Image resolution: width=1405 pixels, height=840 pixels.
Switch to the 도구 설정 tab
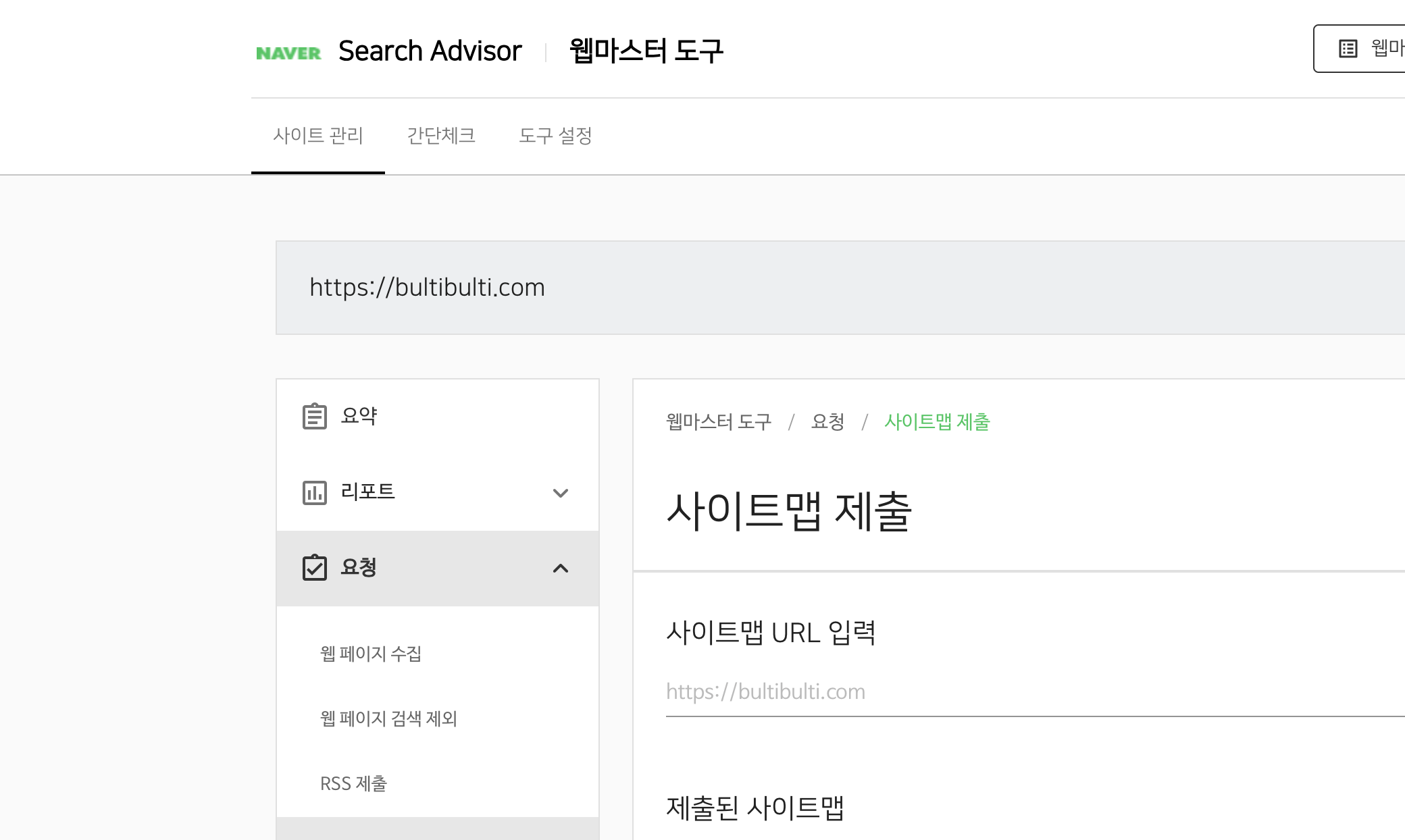[555, 136]
